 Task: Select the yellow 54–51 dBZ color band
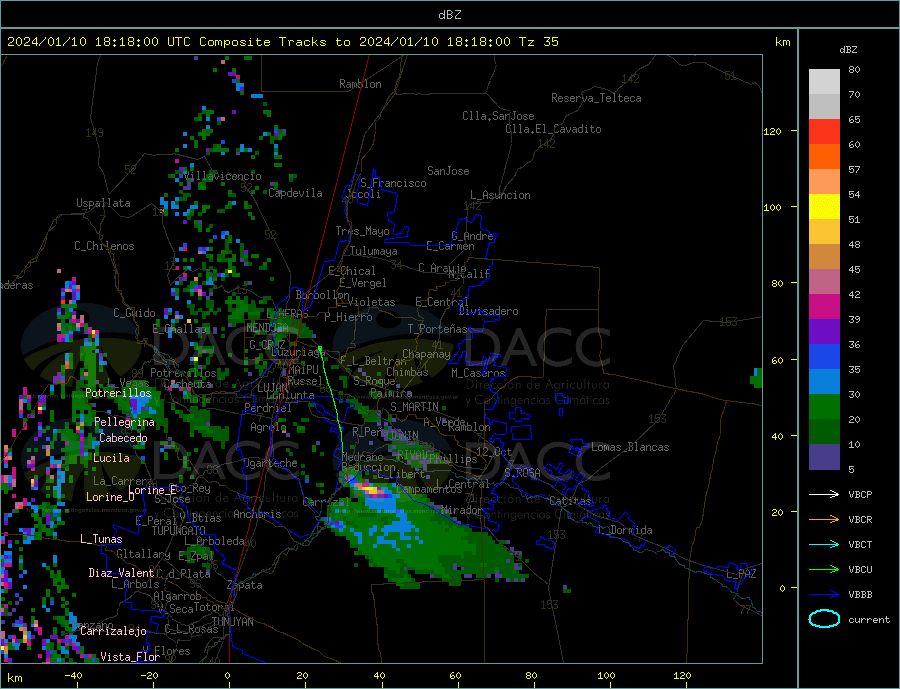coord(824,207)
